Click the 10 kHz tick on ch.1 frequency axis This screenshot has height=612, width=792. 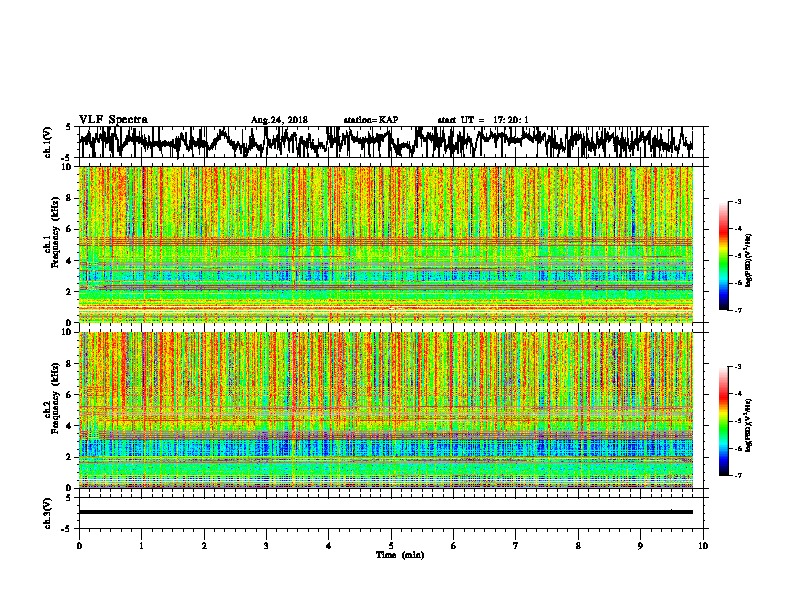pyautogui.click(x=68, y=167)
